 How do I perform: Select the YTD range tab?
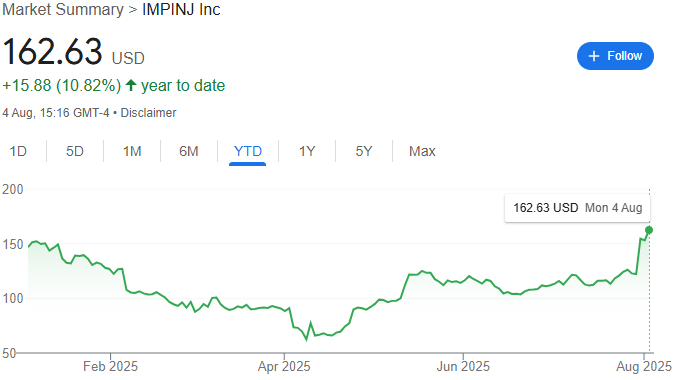click(x=248, y=151)
